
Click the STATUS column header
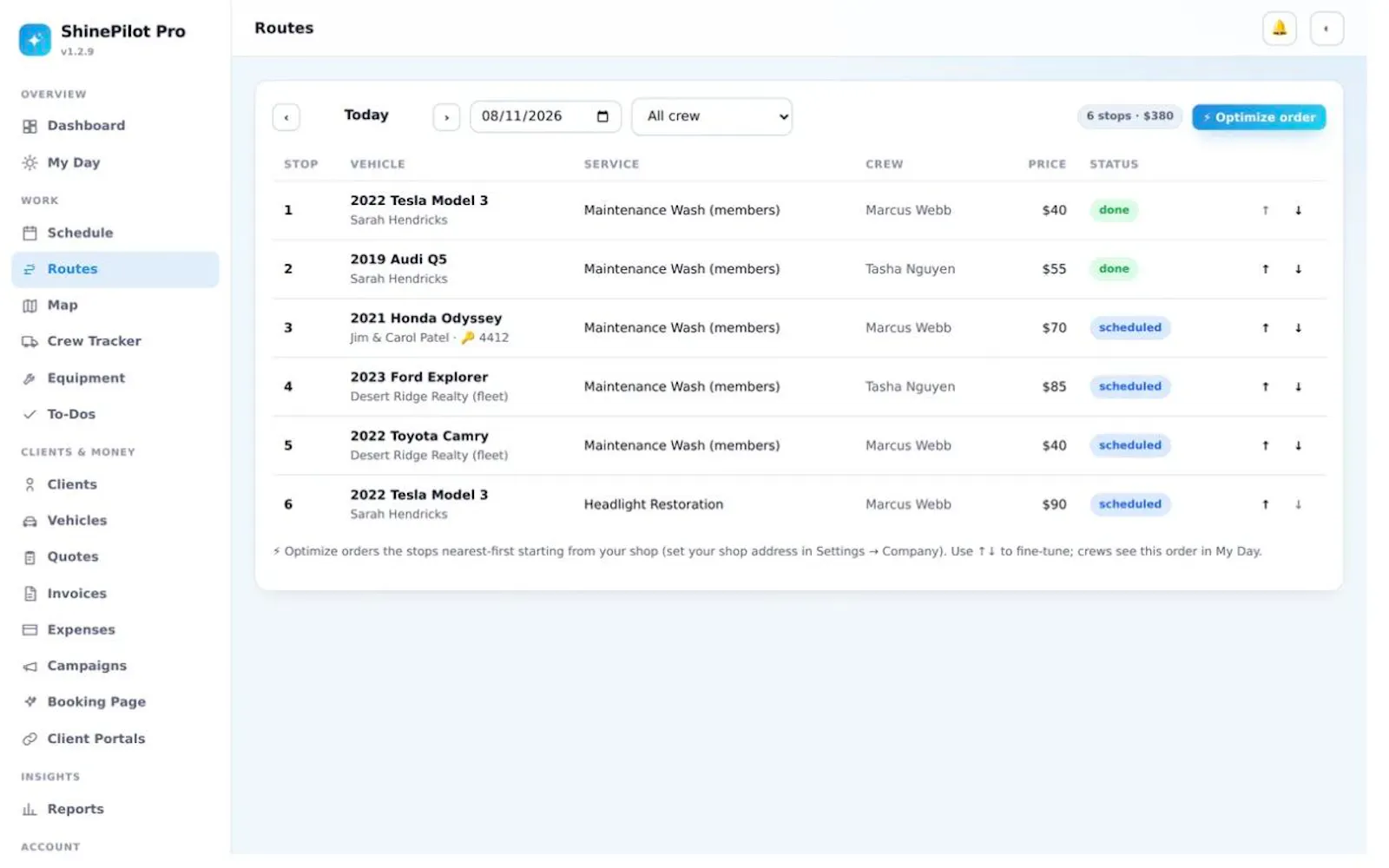(x=1114, y=164)
